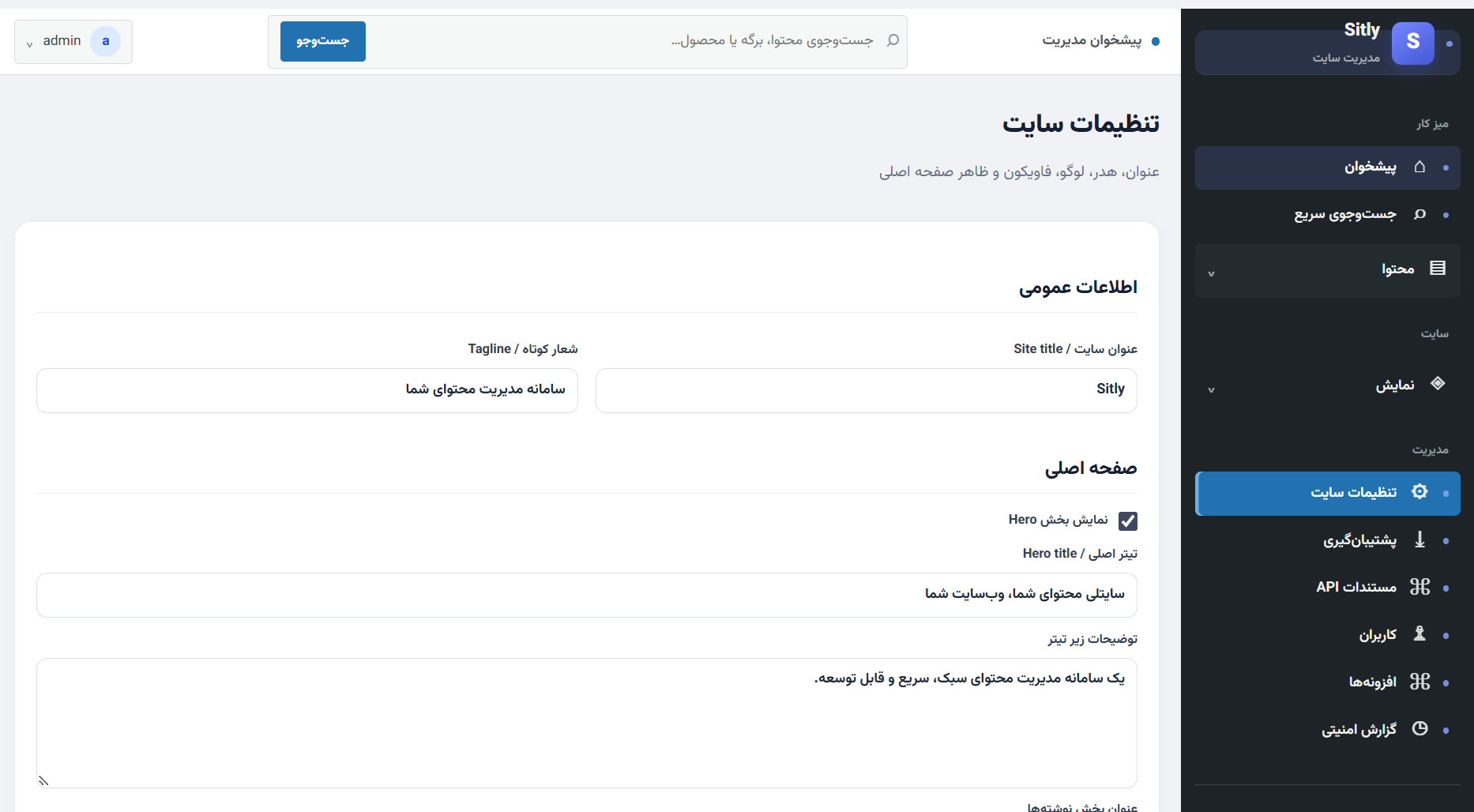1474x812 pixels.
Task: Click the Sitly logo S icon
Action: pyautogui.click(x=1413, y=43)
